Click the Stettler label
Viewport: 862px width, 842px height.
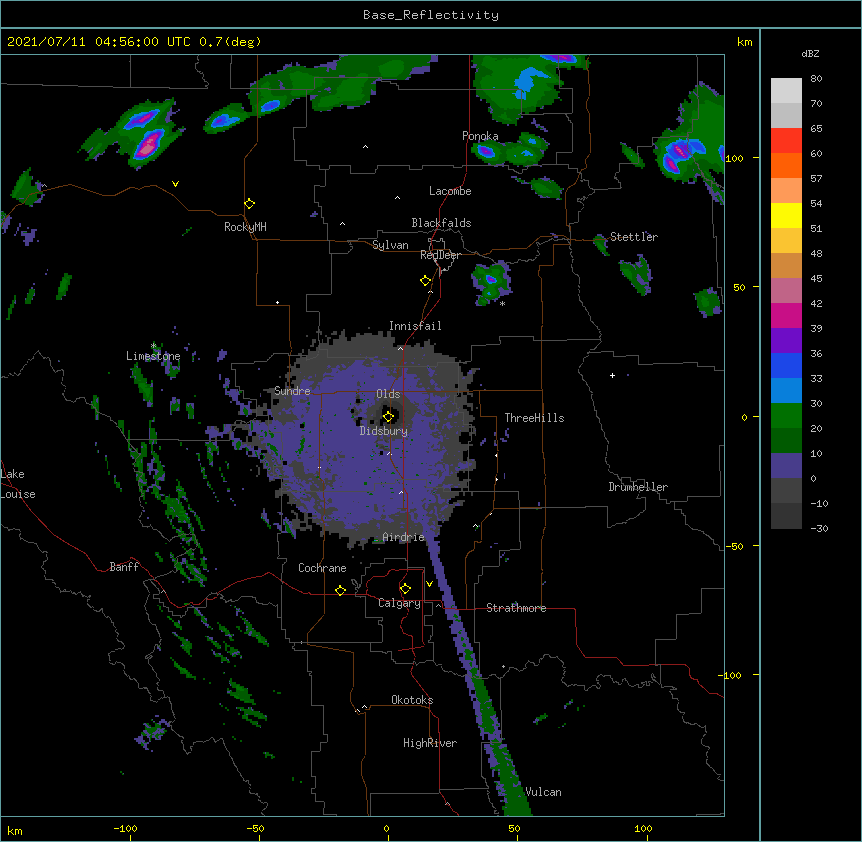click(634, 237)
